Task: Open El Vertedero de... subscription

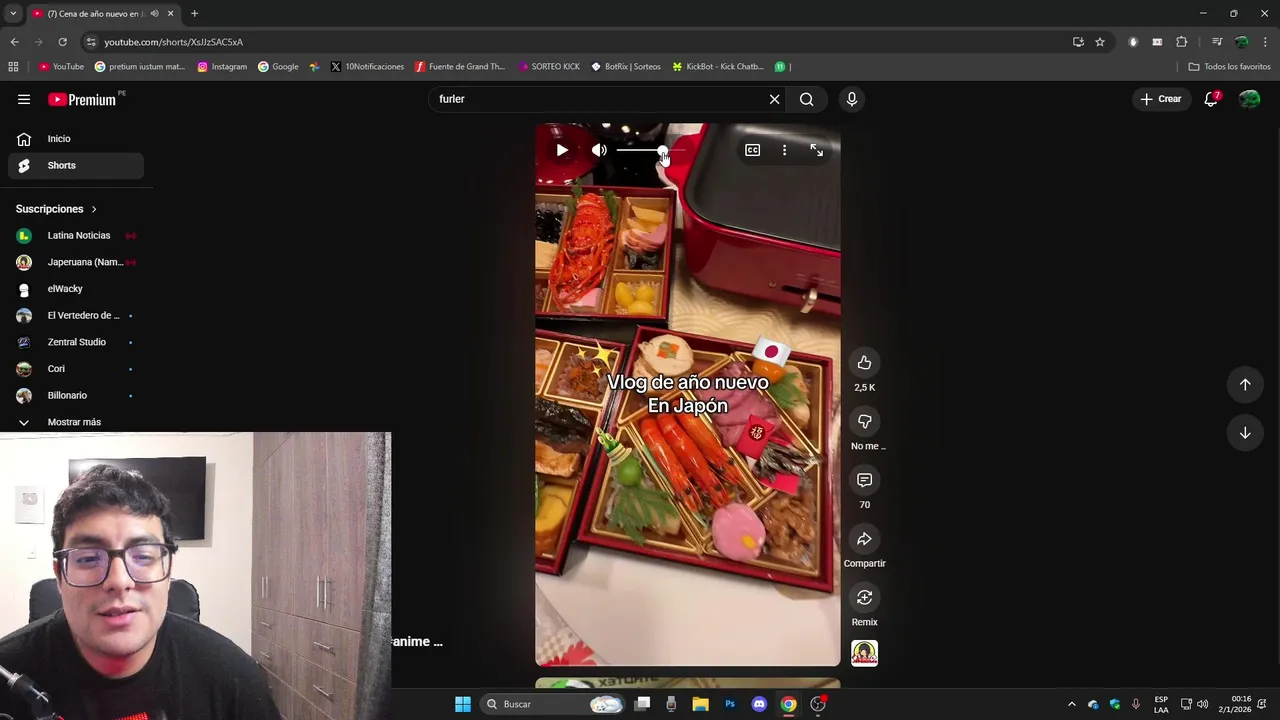Action: click(x=76, y=315)
